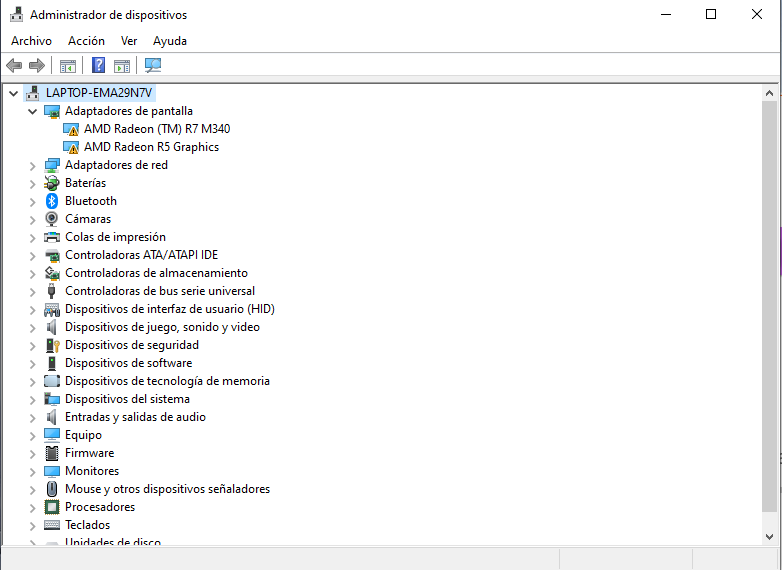Viewport: 782px width, 570px height.
Task: Open Help via the blue question mark icon
Action: tap(98, 65)
